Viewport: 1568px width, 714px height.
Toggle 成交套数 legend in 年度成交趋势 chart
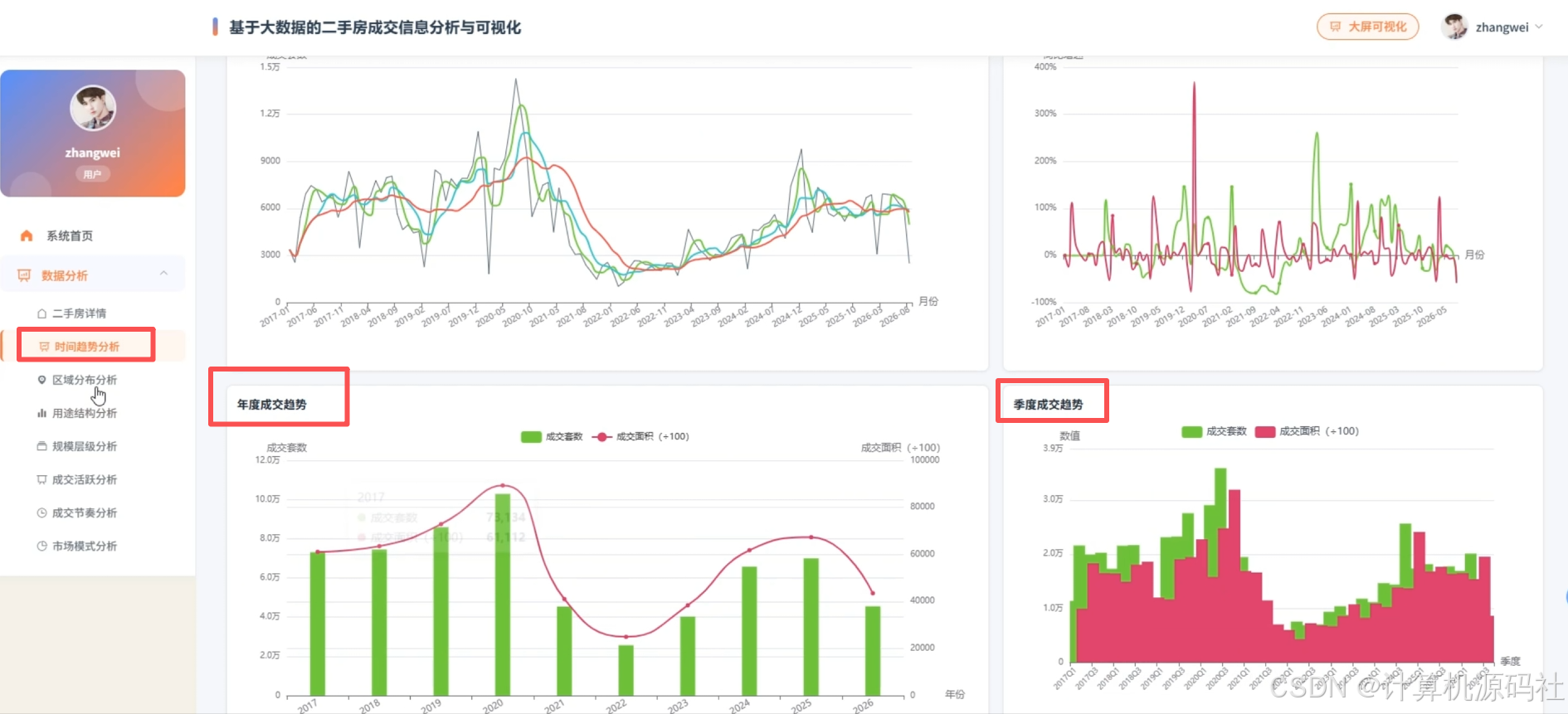point(552,437)
